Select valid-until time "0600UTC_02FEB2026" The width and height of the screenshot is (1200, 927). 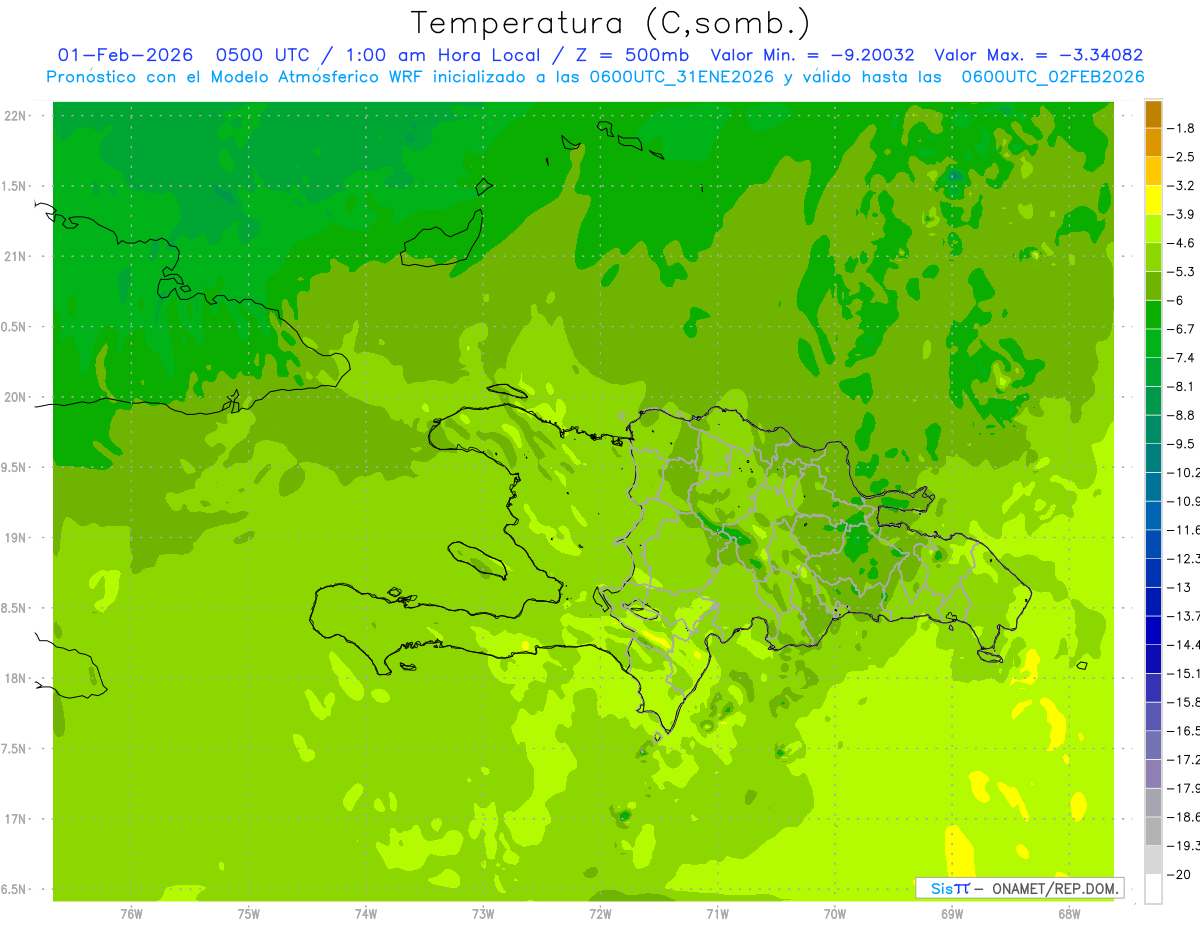[1053, 77]
